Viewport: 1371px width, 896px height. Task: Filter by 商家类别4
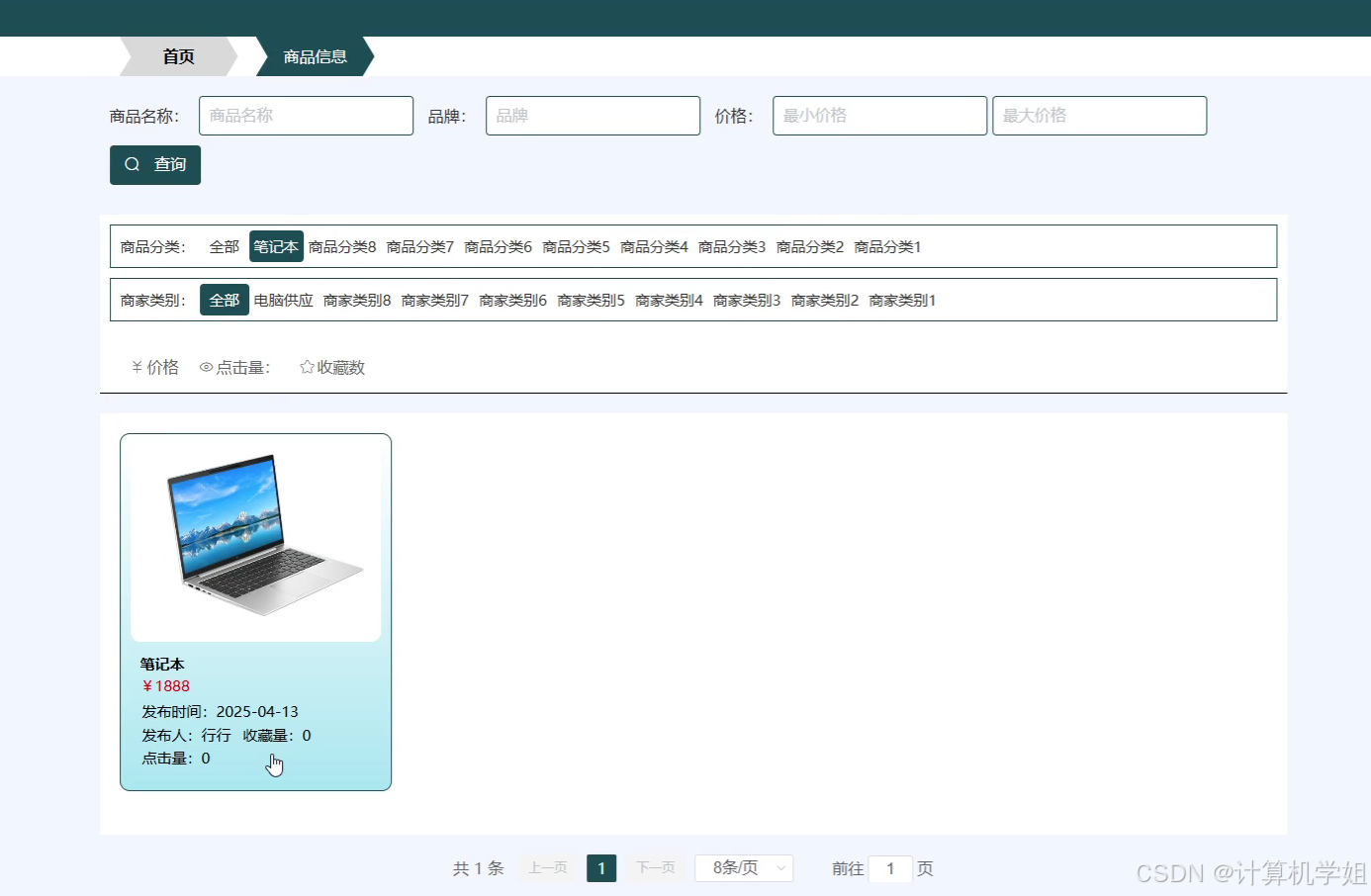click(x=670, y=300)
